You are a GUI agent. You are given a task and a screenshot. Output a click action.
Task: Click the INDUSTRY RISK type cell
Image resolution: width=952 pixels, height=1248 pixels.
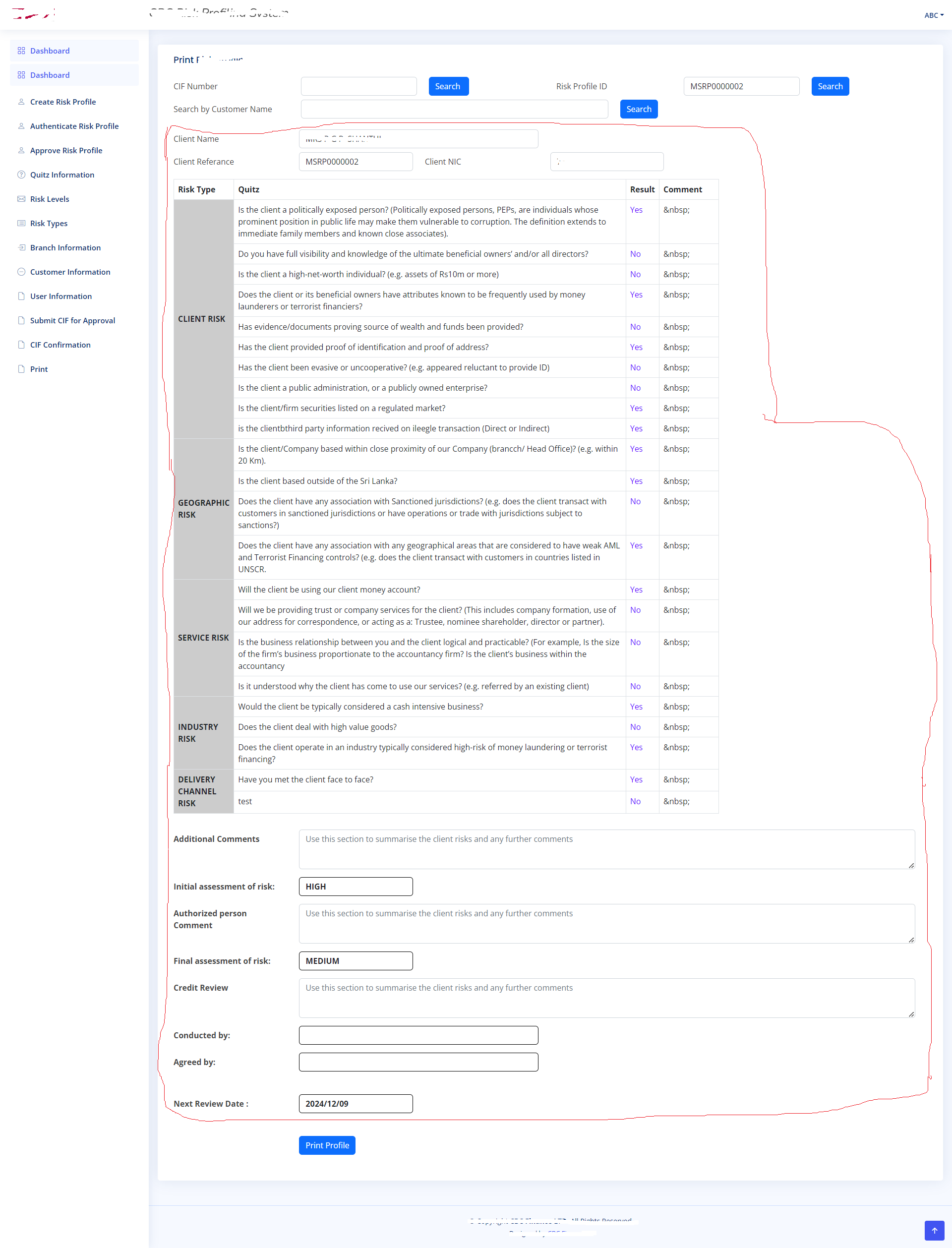click(x=203, y=732)
